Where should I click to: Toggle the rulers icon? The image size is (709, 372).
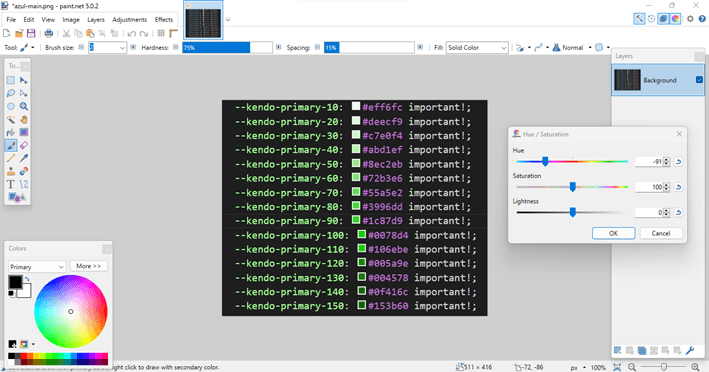point(173,33)
